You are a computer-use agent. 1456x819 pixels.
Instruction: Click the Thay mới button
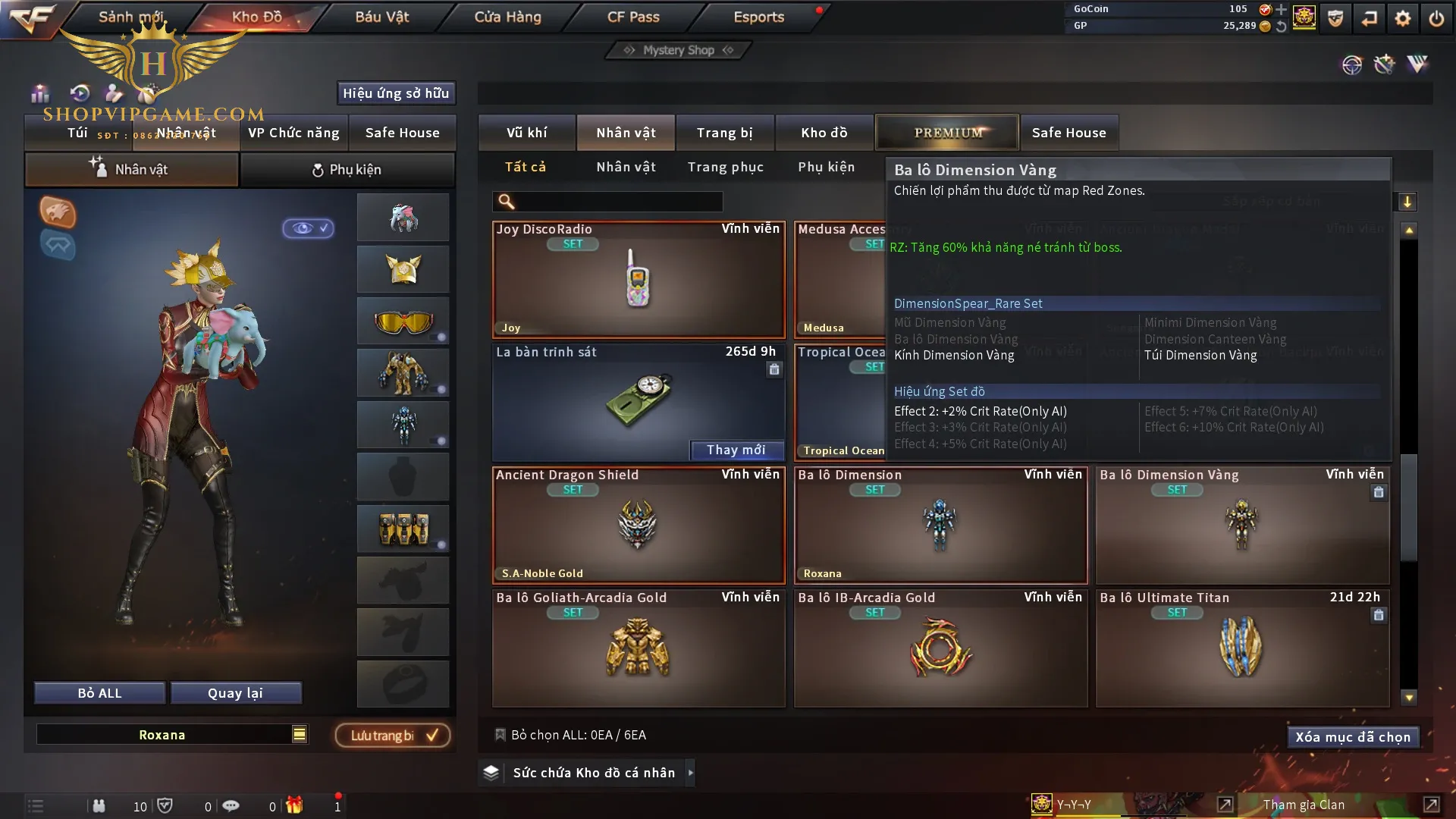(x=736, y=450)
